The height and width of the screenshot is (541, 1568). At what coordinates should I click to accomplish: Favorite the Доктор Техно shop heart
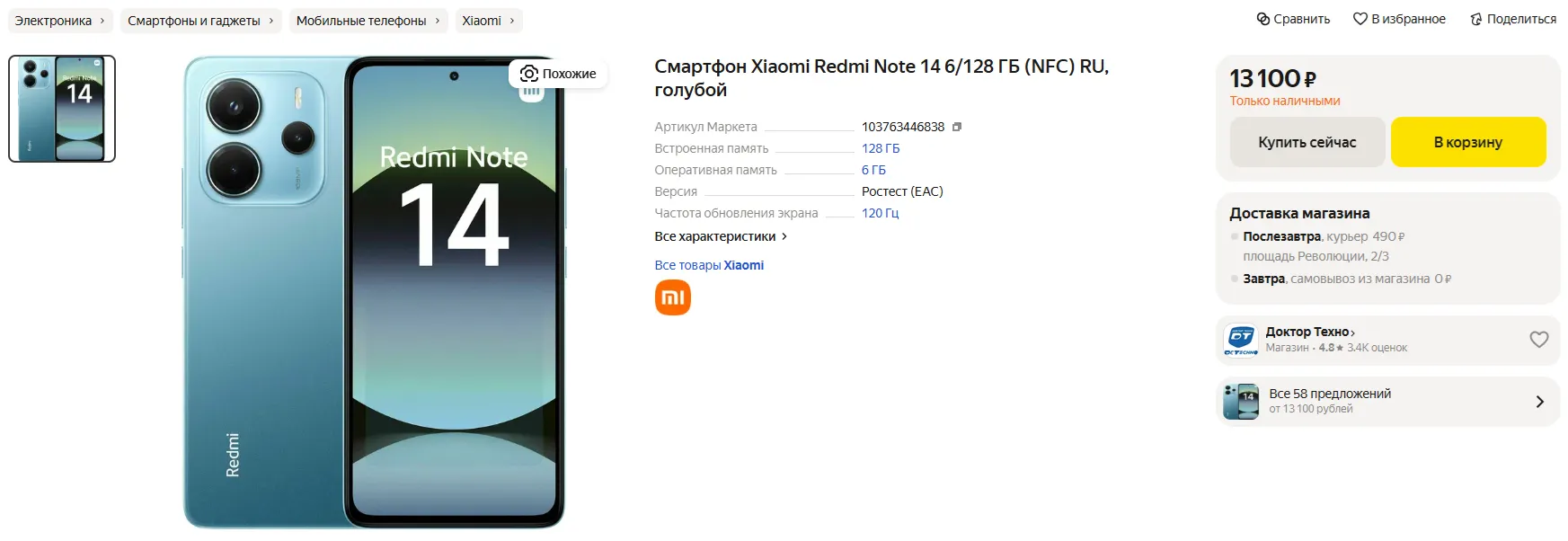click(1539, 339)
